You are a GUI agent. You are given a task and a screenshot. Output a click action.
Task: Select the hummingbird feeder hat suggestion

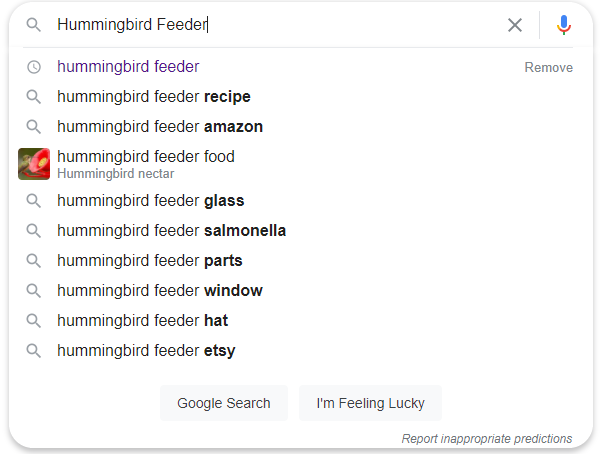point(142,321)
